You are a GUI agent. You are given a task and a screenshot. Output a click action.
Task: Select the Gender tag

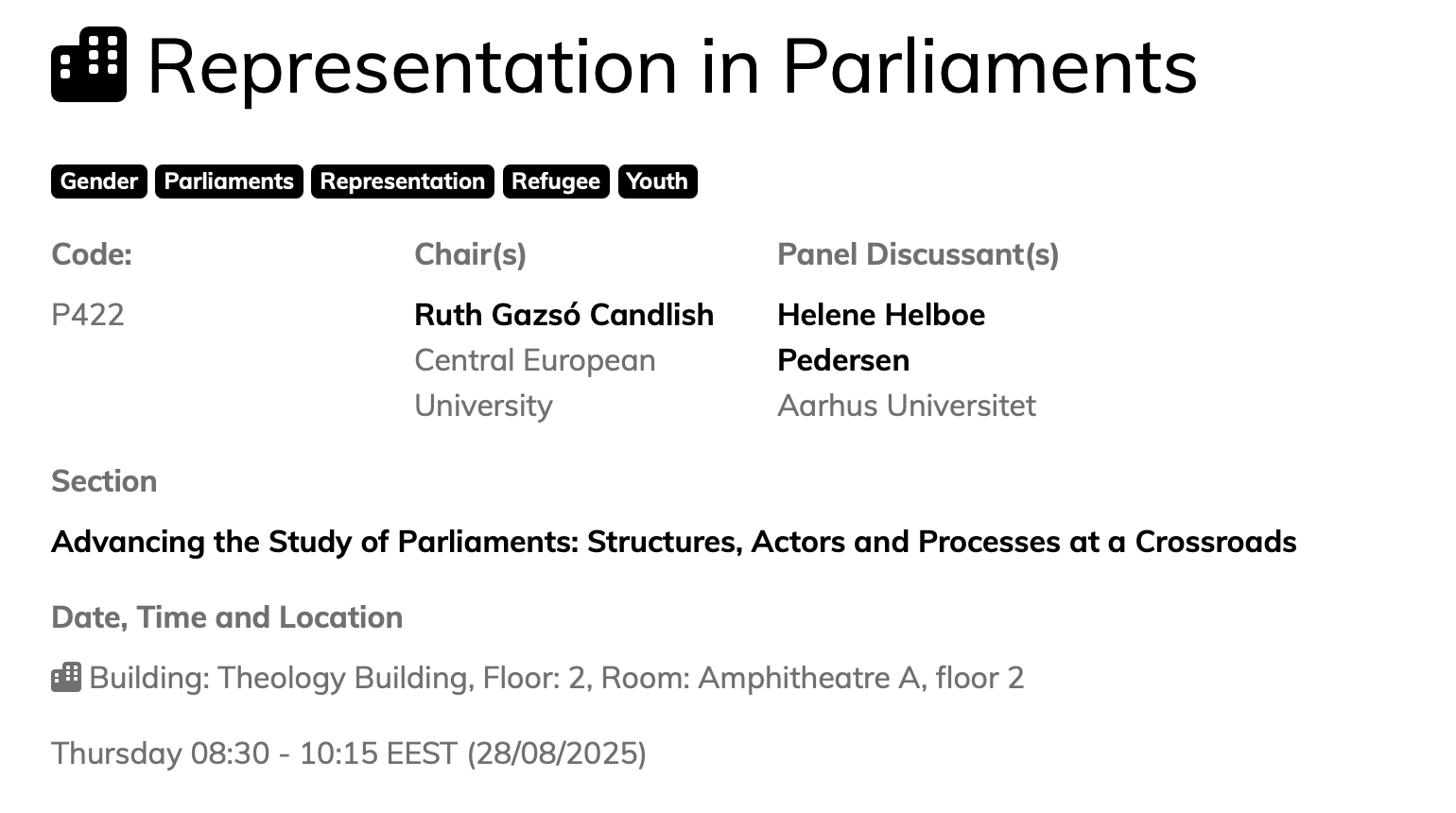click(x=99, y=182)
